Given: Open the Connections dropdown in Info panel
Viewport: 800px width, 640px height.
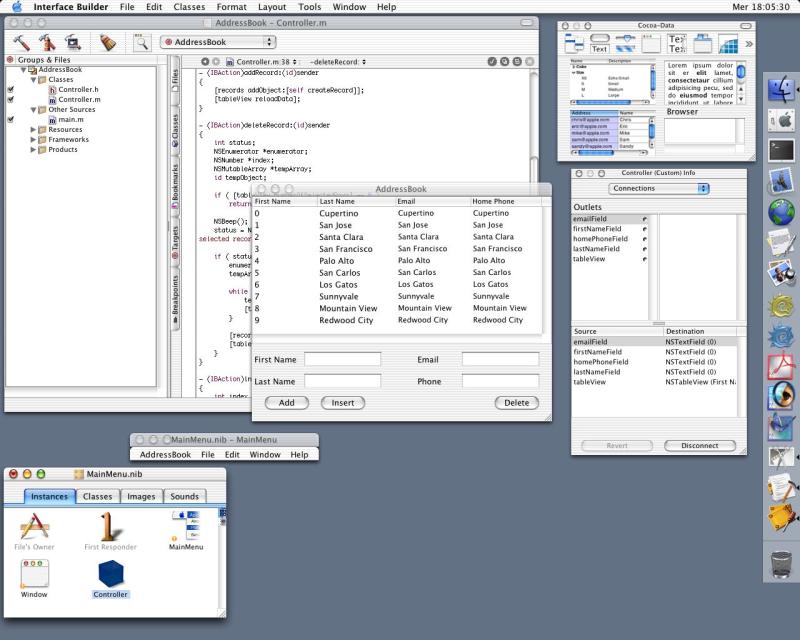Looking at the screenshot, I should tap(658, 188).
